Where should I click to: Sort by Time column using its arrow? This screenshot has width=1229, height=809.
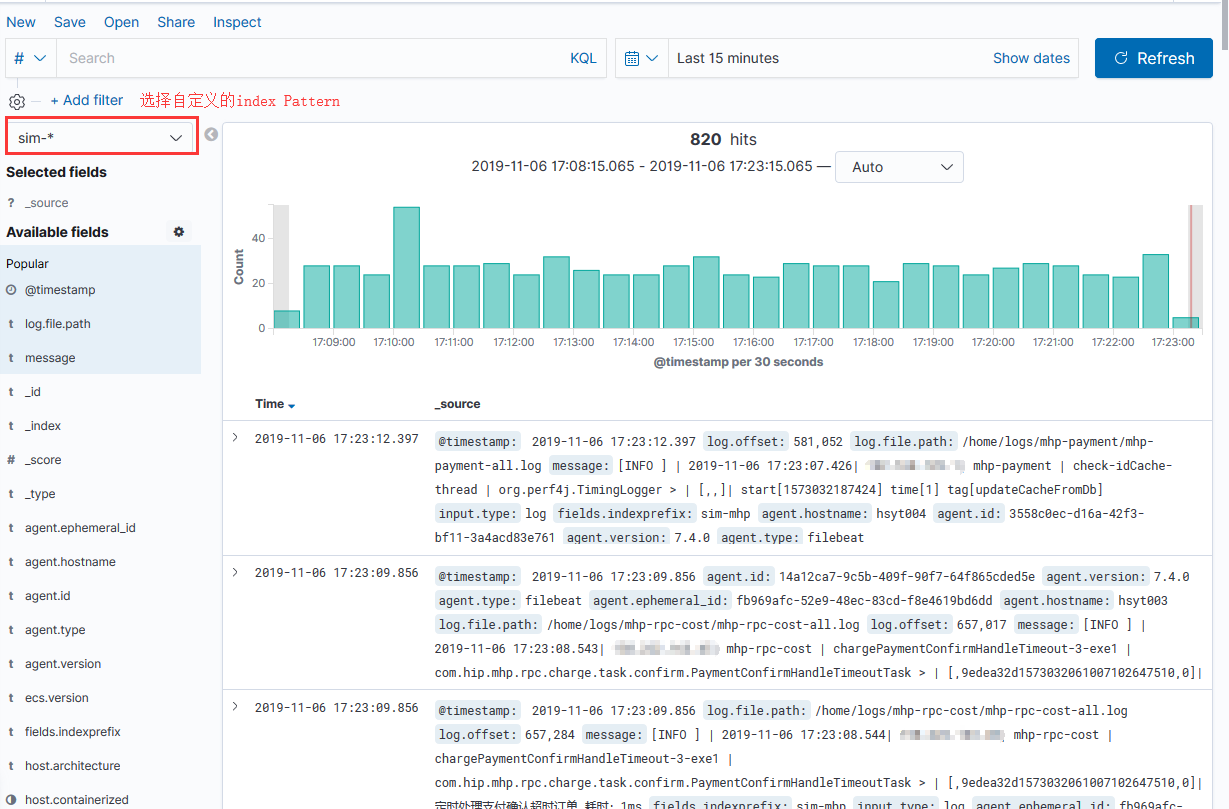click(291, 404)
